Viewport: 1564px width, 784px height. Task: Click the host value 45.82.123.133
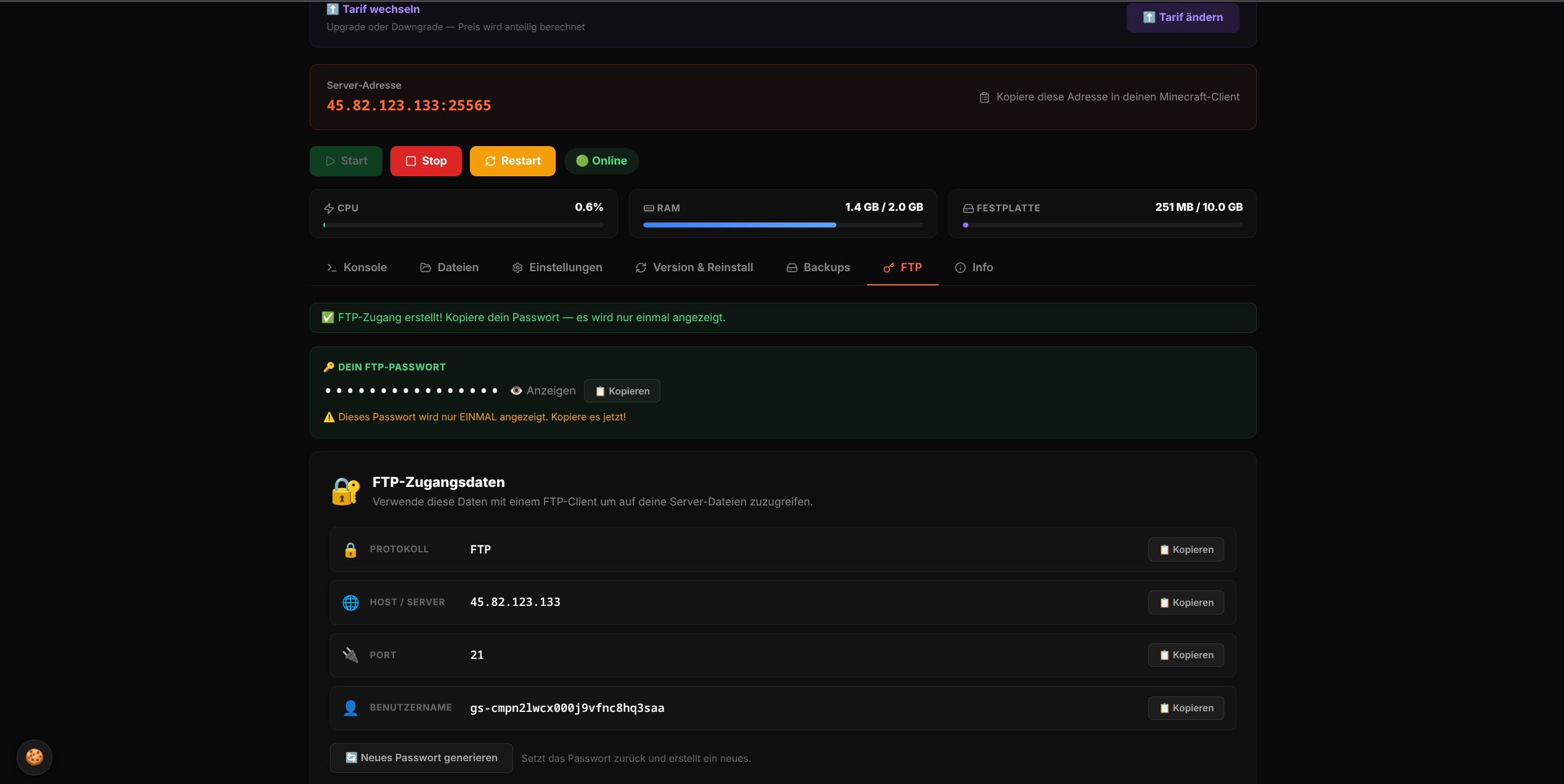pos(515,602)
